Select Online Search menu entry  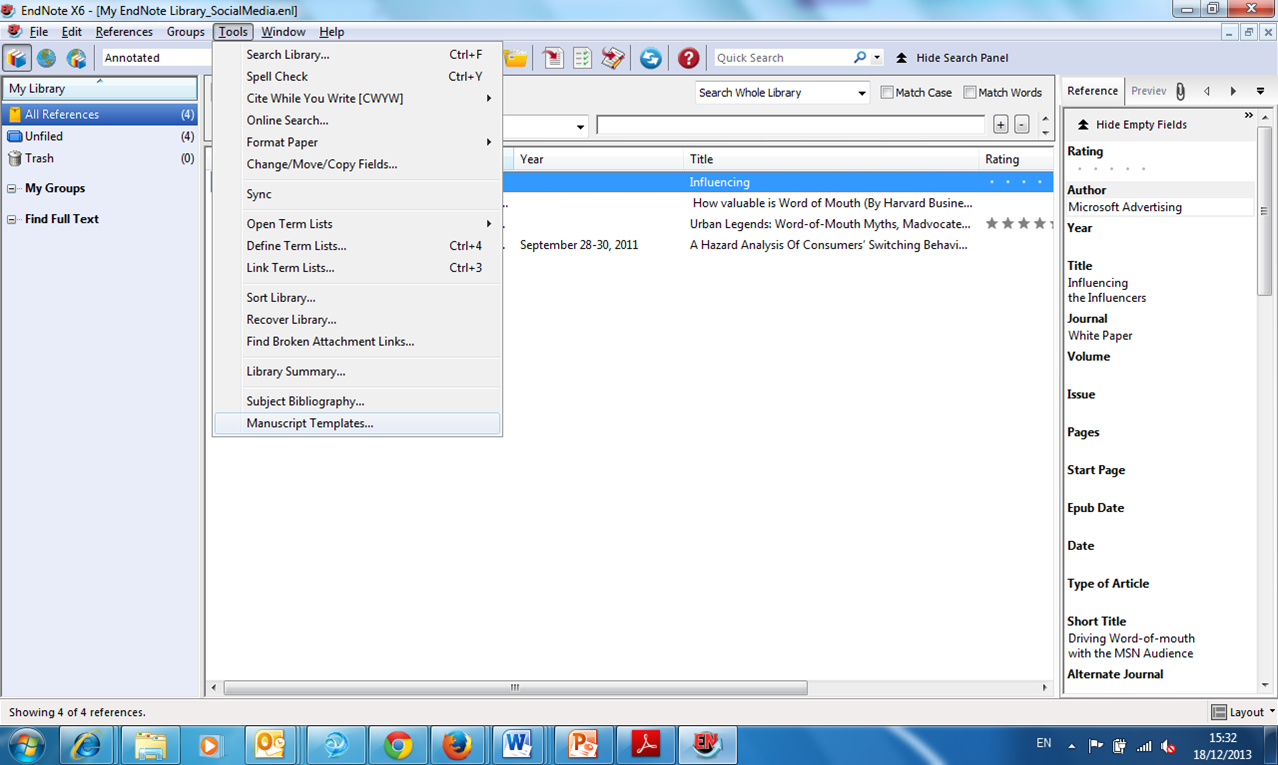[357, 120]
